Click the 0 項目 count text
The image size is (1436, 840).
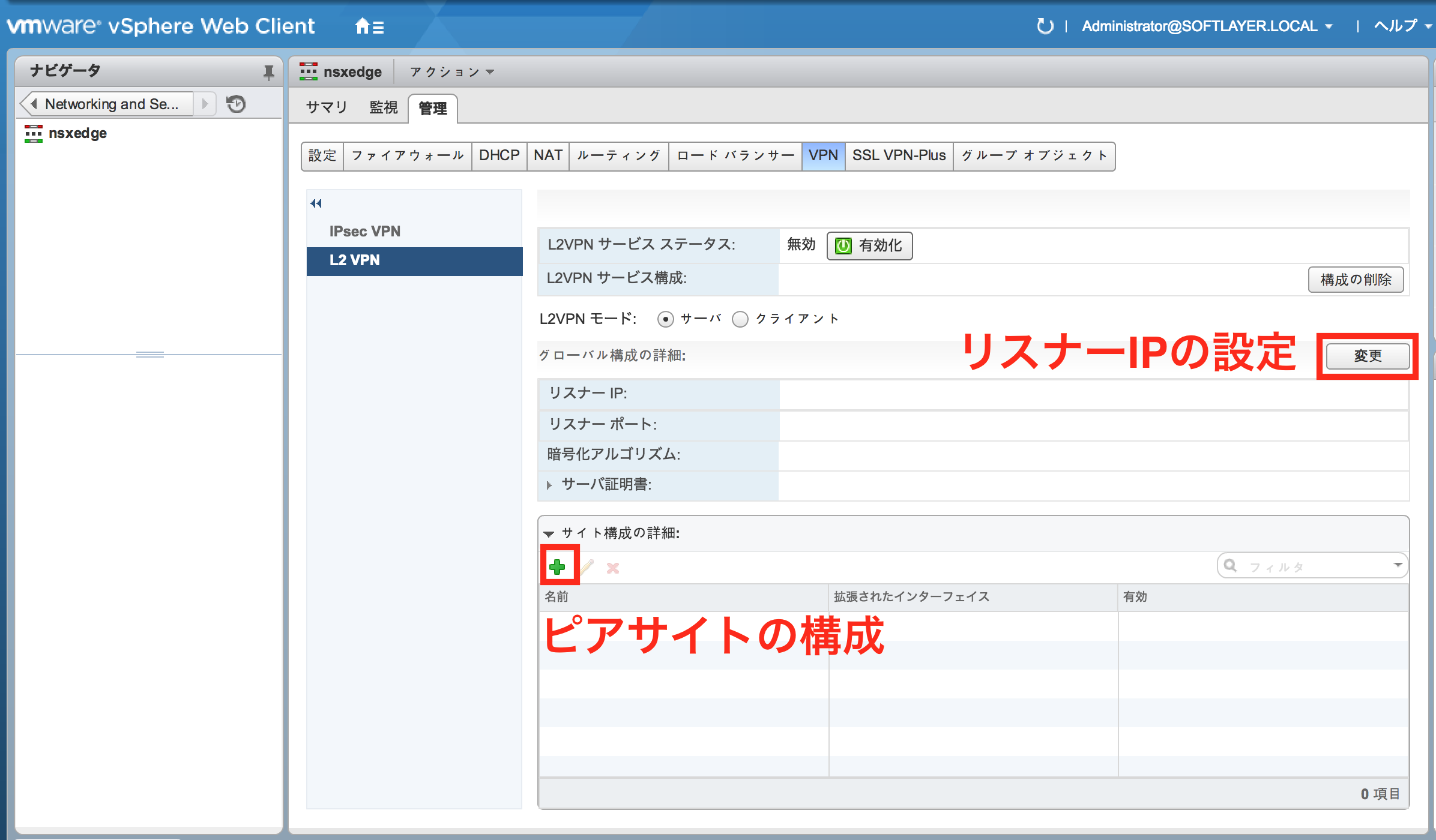[1380, 794]
